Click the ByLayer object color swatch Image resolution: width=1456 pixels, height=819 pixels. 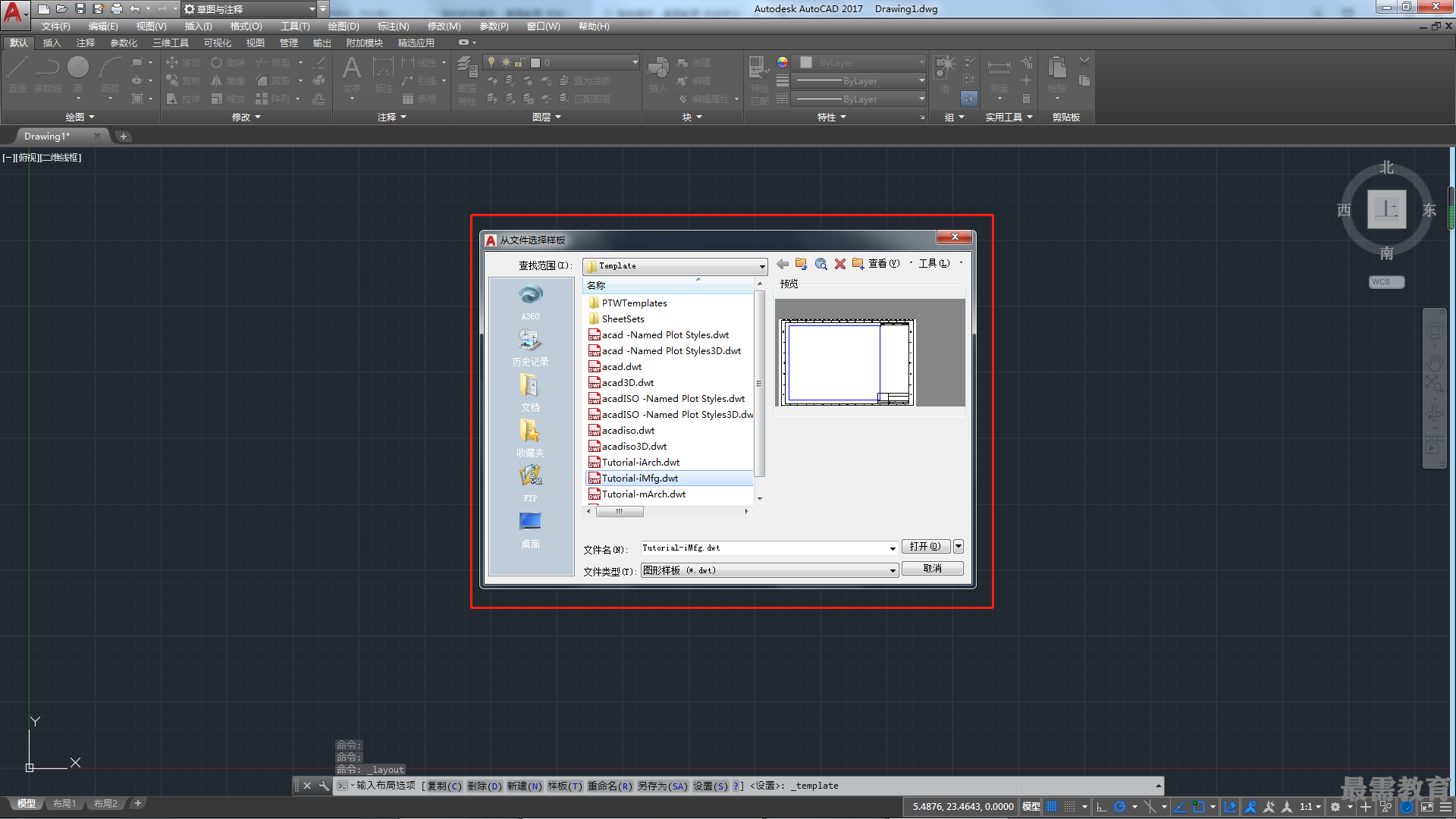[806, 62]
